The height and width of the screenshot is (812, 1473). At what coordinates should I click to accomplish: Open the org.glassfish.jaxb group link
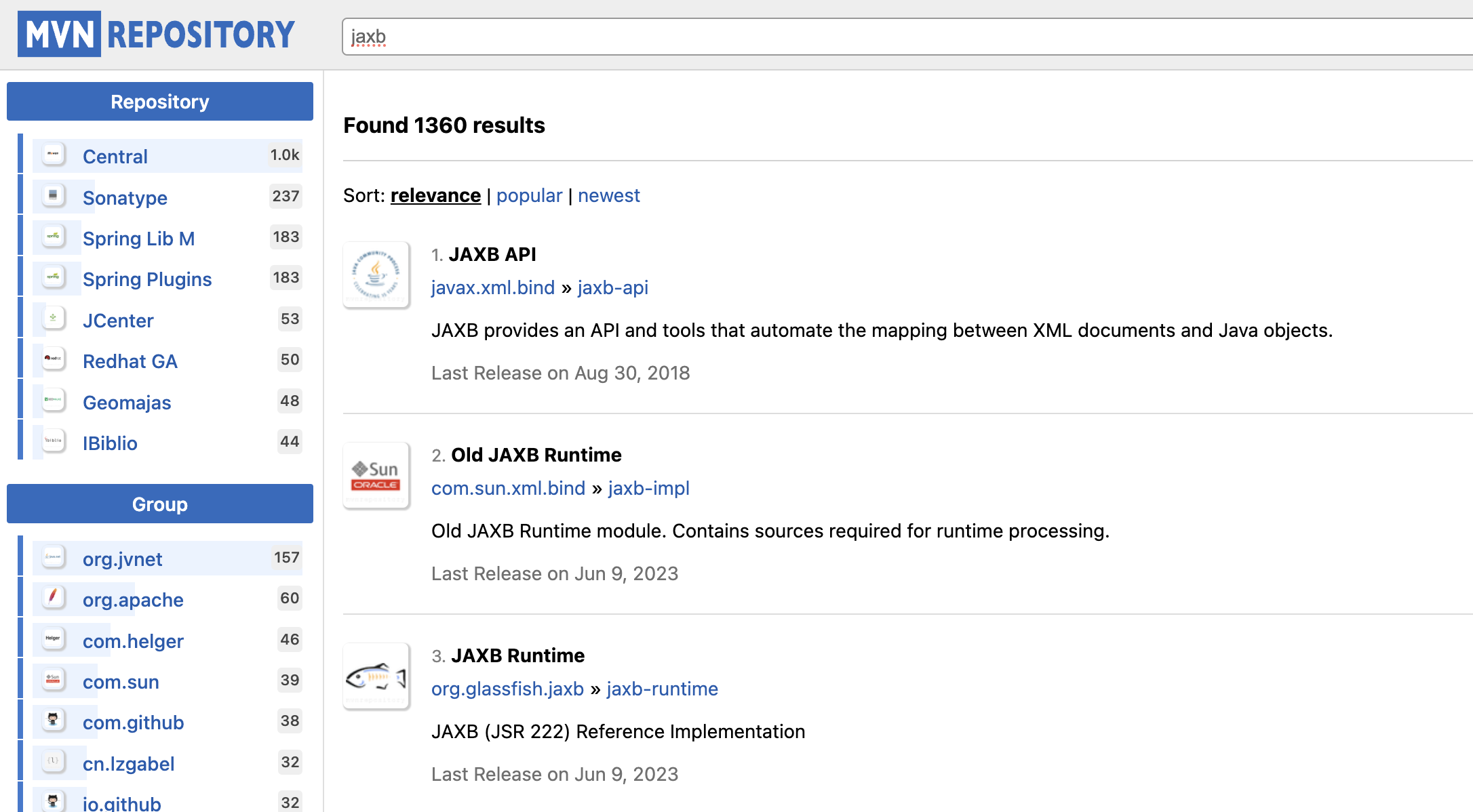(x=507, y=689)
